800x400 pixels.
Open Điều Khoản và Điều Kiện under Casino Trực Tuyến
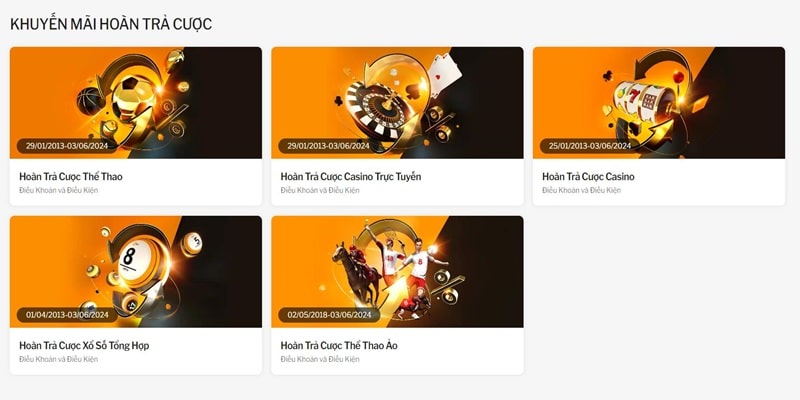tap(320, 190)
